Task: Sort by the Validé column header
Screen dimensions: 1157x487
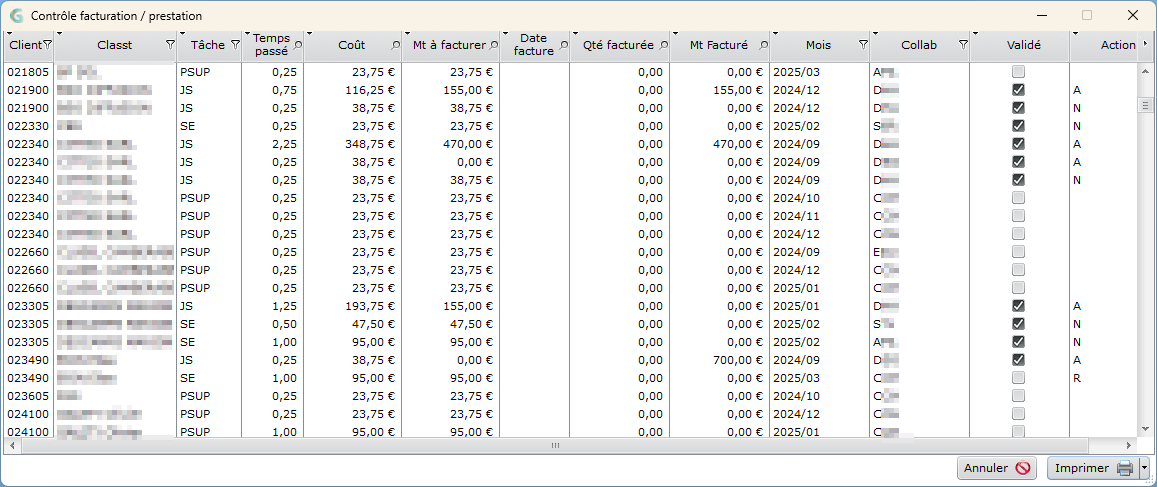Action: 1023,45
